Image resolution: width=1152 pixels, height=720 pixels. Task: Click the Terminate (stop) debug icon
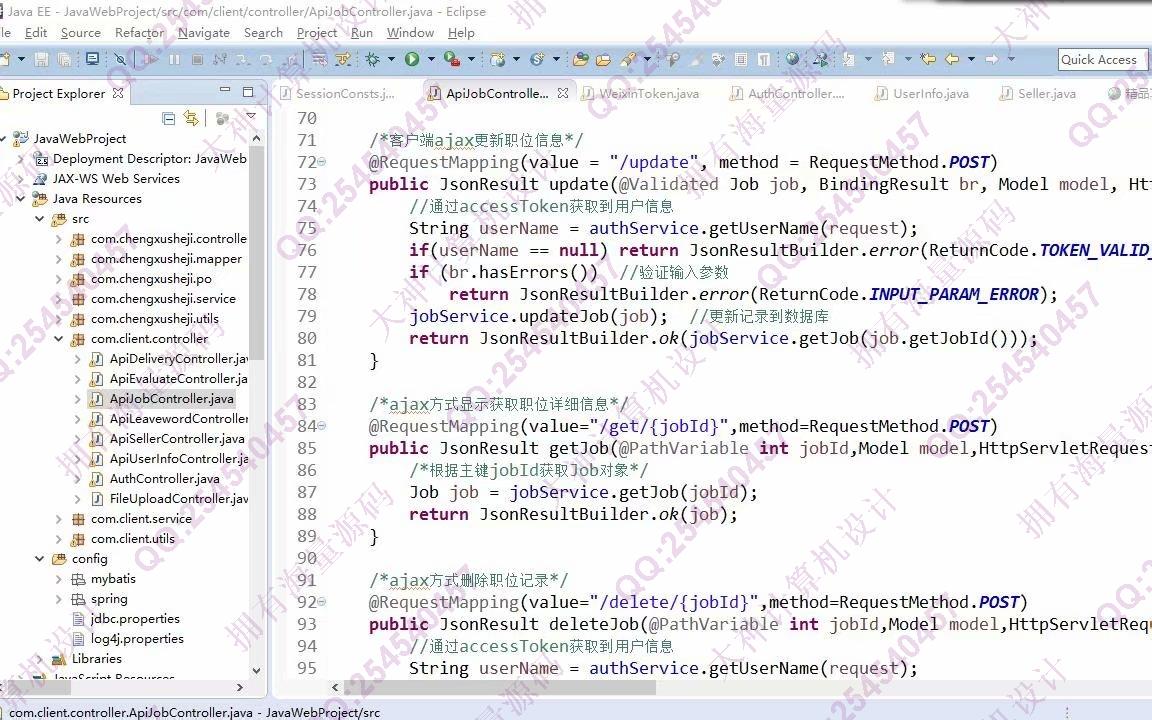pos(197,59)
